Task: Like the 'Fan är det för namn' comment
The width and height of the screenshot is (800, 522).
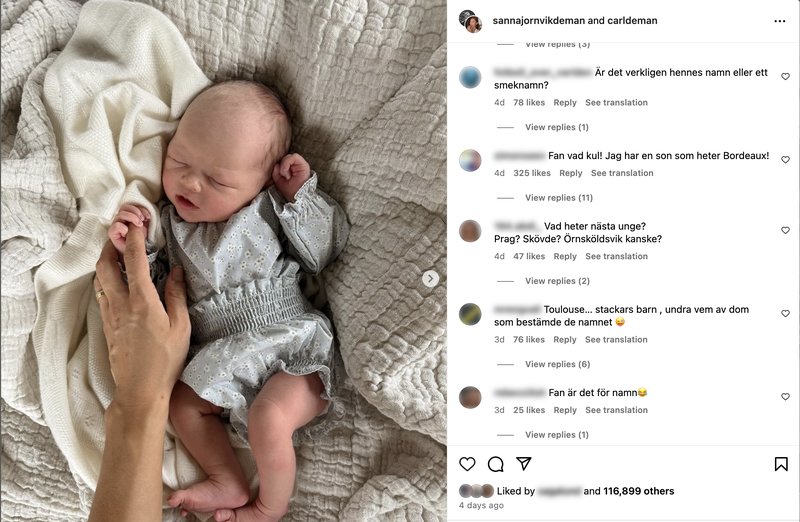Action: tap(785, 396)
